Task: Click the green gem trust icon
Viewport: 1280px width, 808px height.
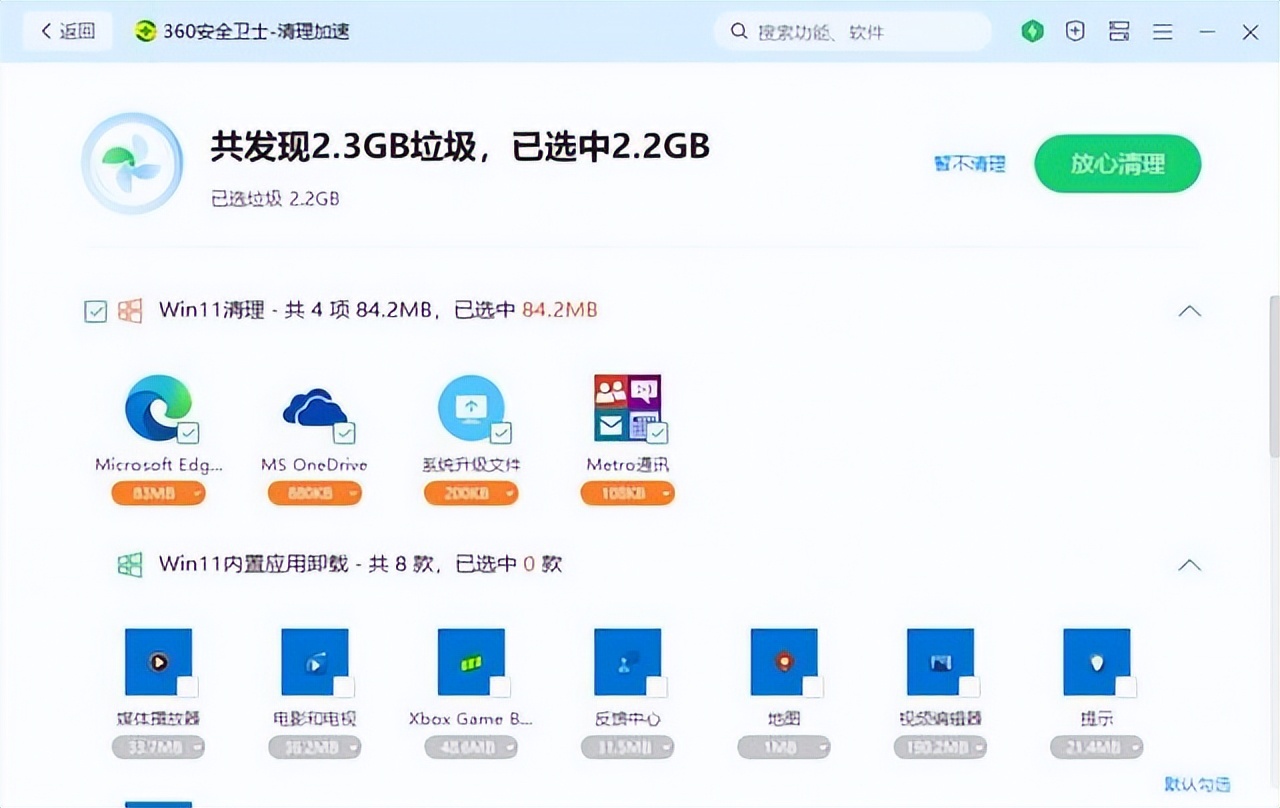Action: click(1032, 31)
